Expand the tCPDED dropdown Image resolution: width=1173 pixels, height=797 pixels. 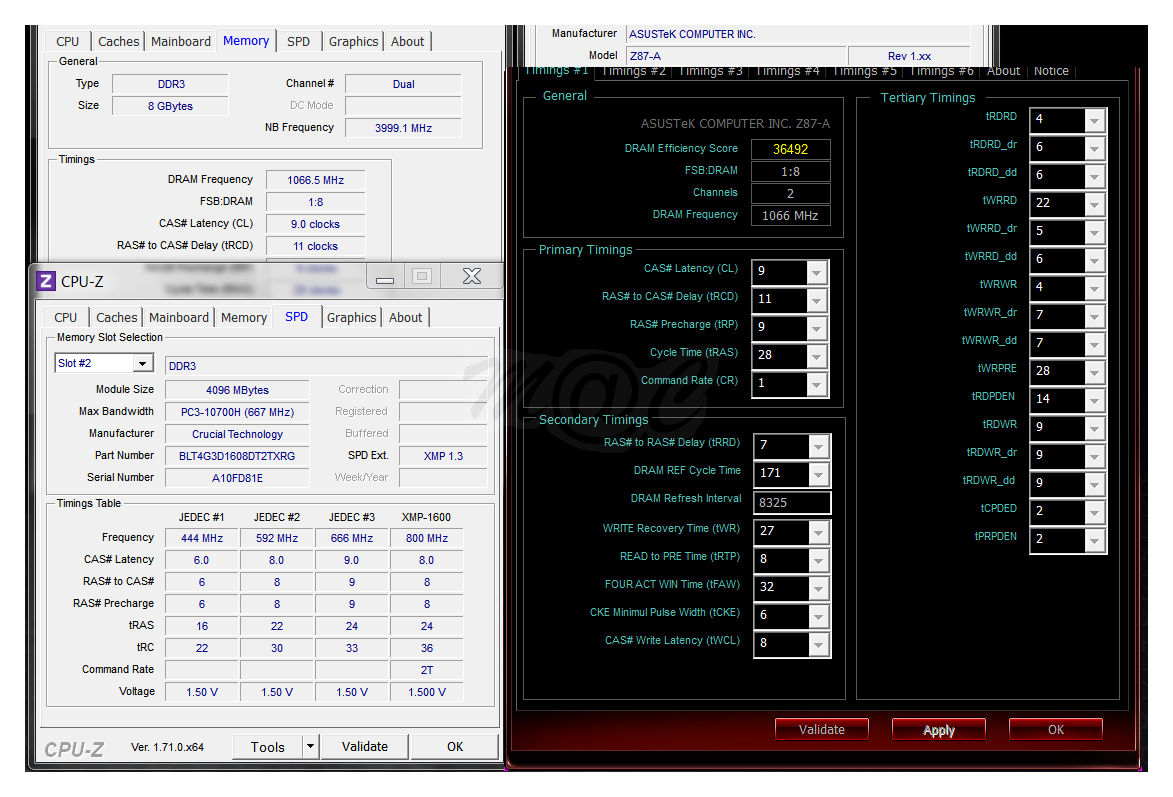pos(1094,512)
